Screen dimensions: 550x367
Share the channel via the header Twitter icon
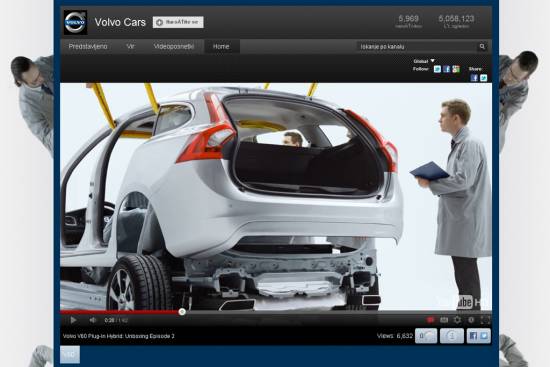click(483, 78)
